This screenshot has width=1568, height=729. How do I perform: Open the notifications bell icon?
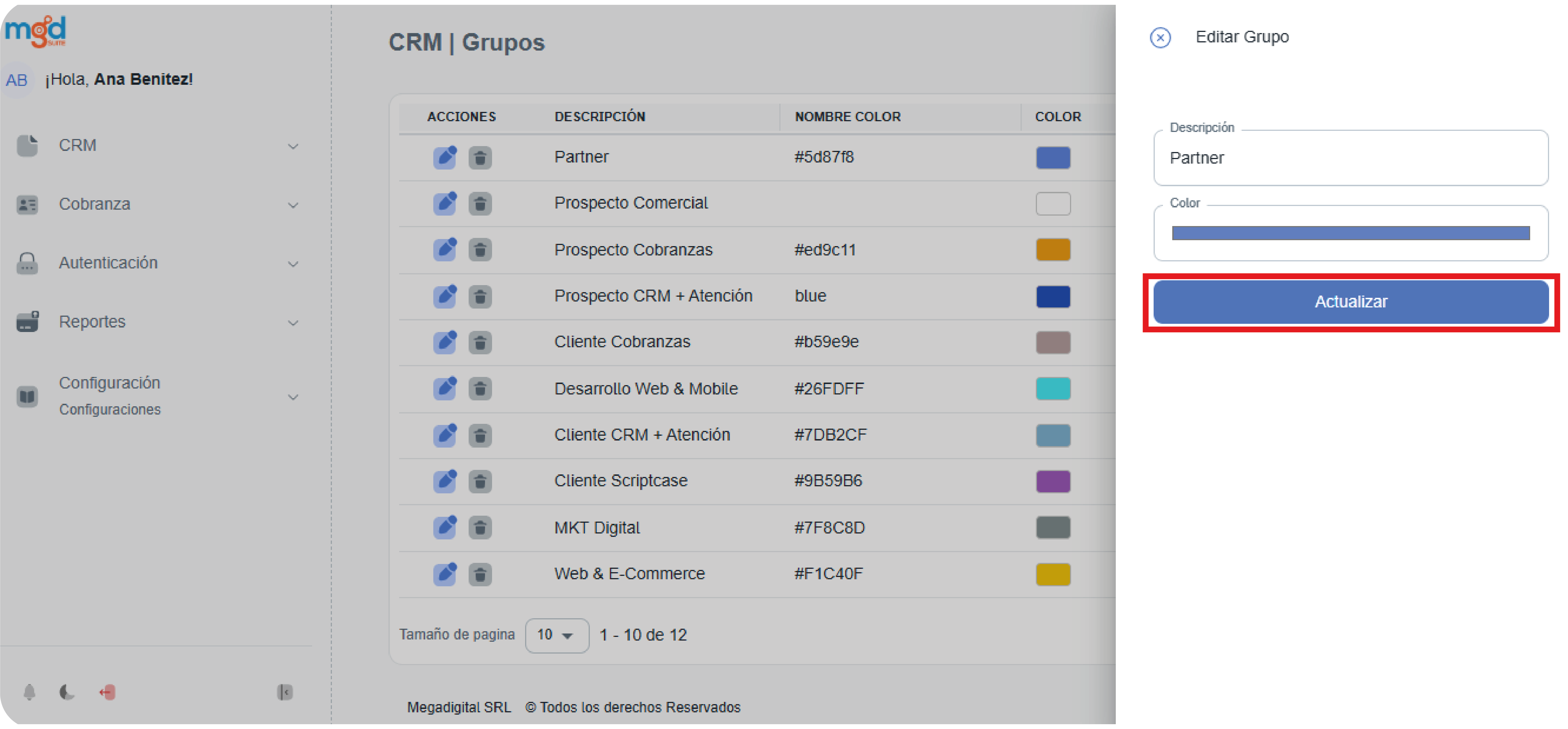point(29,692)
